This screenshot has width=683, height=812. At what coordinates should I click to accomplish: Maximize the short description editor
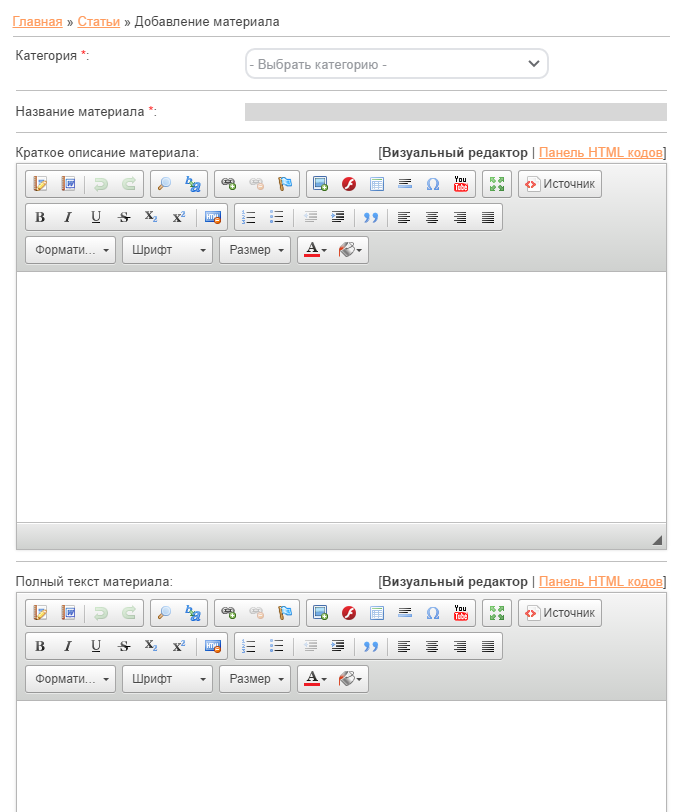pos(496,184)
